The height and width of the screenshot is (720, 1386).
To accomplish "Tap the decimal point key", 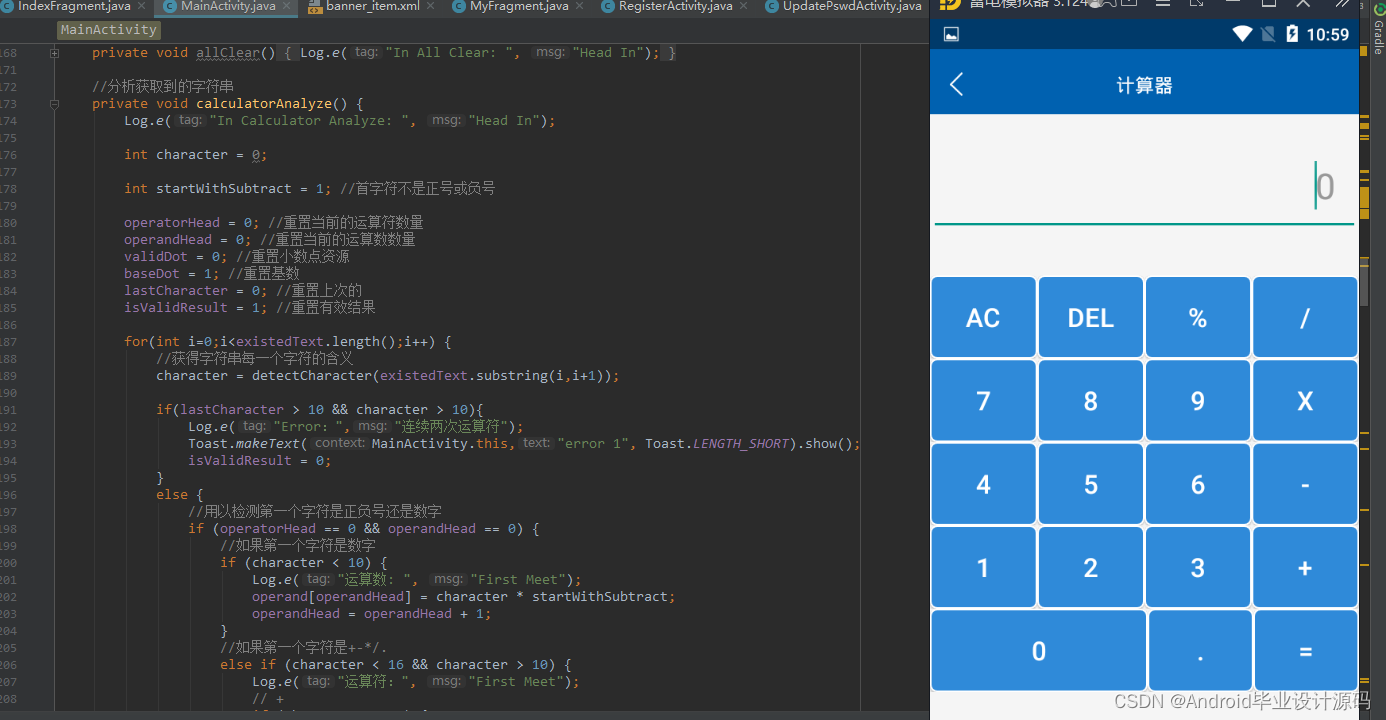I will click(x=1200, y=651).
